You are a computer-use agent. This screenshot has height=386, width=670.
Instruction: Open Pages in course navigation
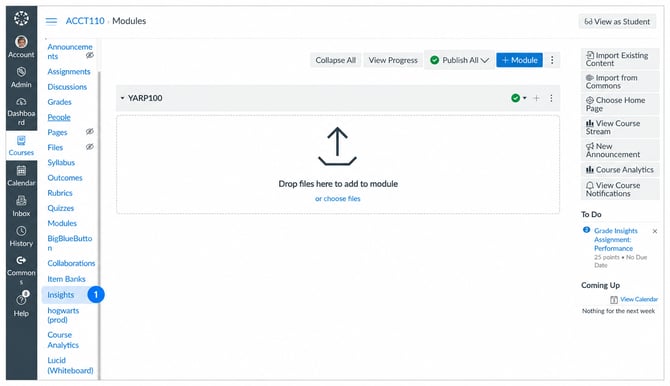click(57, 132)
